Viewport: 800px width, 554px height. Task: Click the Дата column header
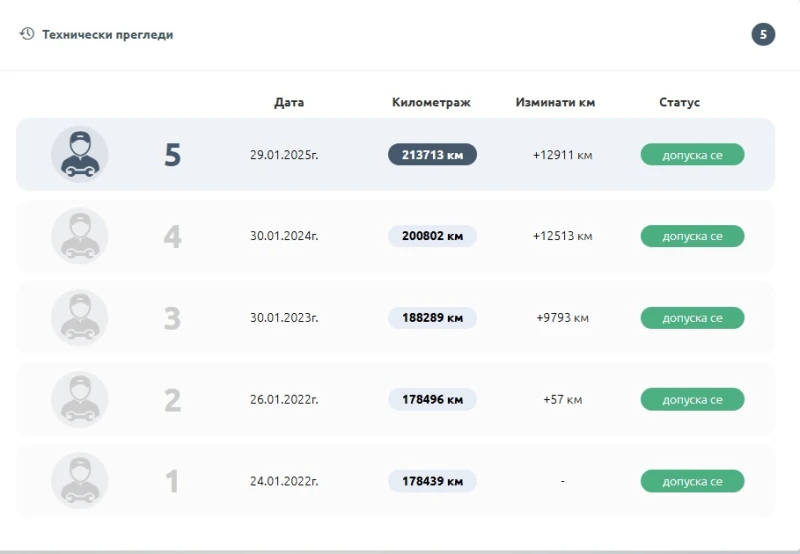(289, 102)
